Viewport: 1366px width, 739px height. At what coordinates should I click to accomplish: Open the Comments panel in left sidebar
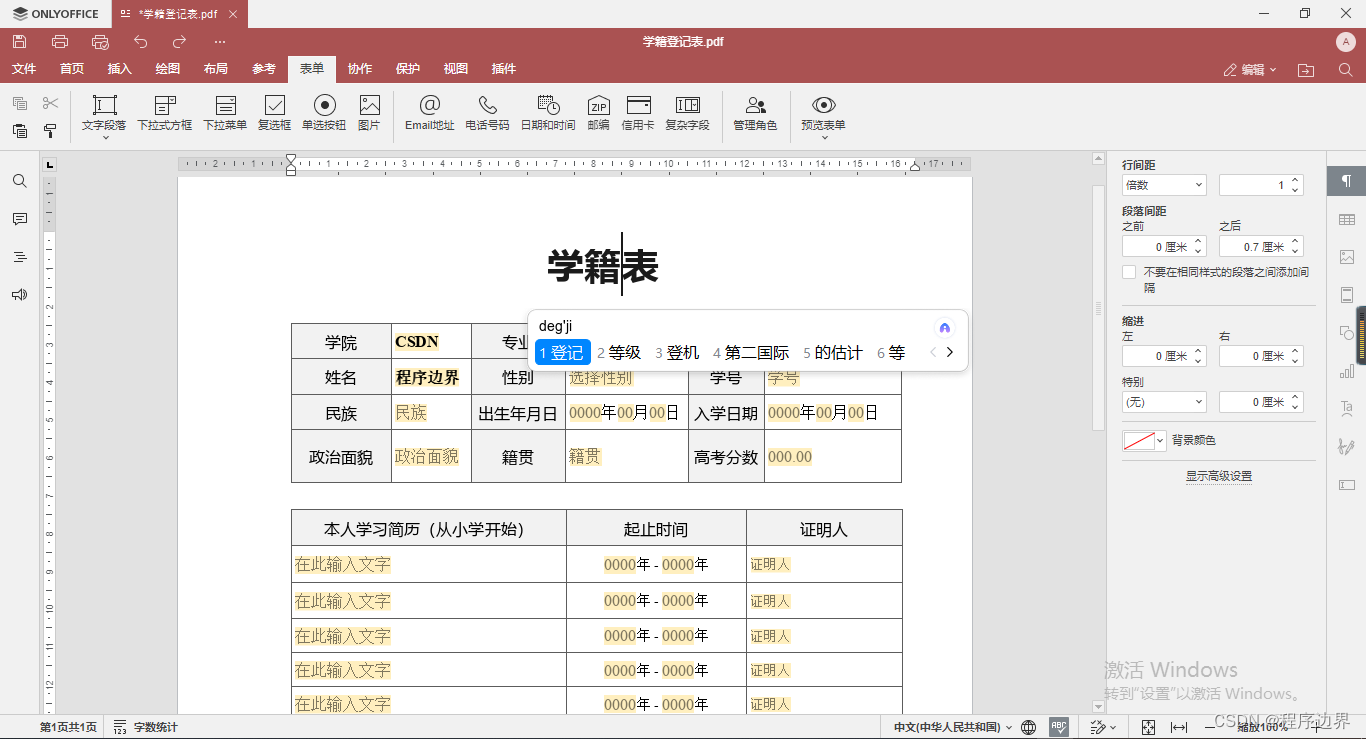20,219
